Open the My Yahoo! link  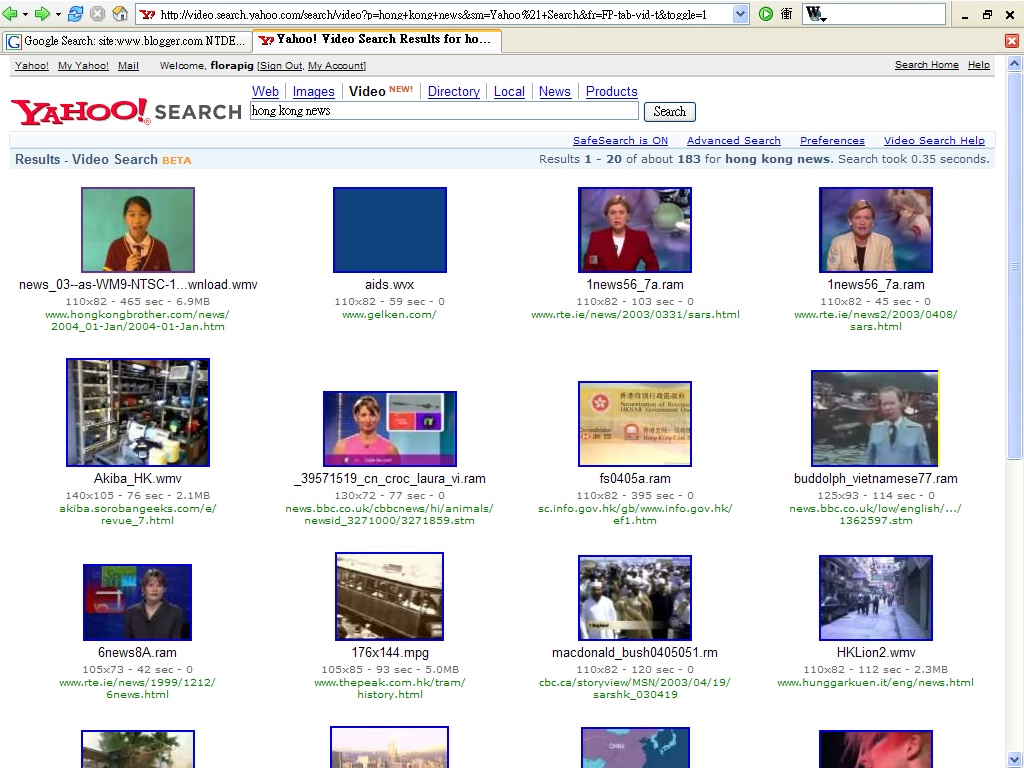84,65
